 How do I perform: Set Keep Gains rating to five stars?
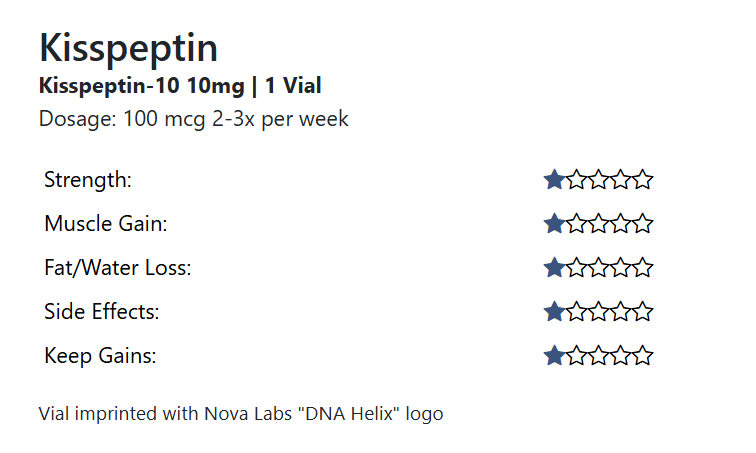tap(643, 356)
